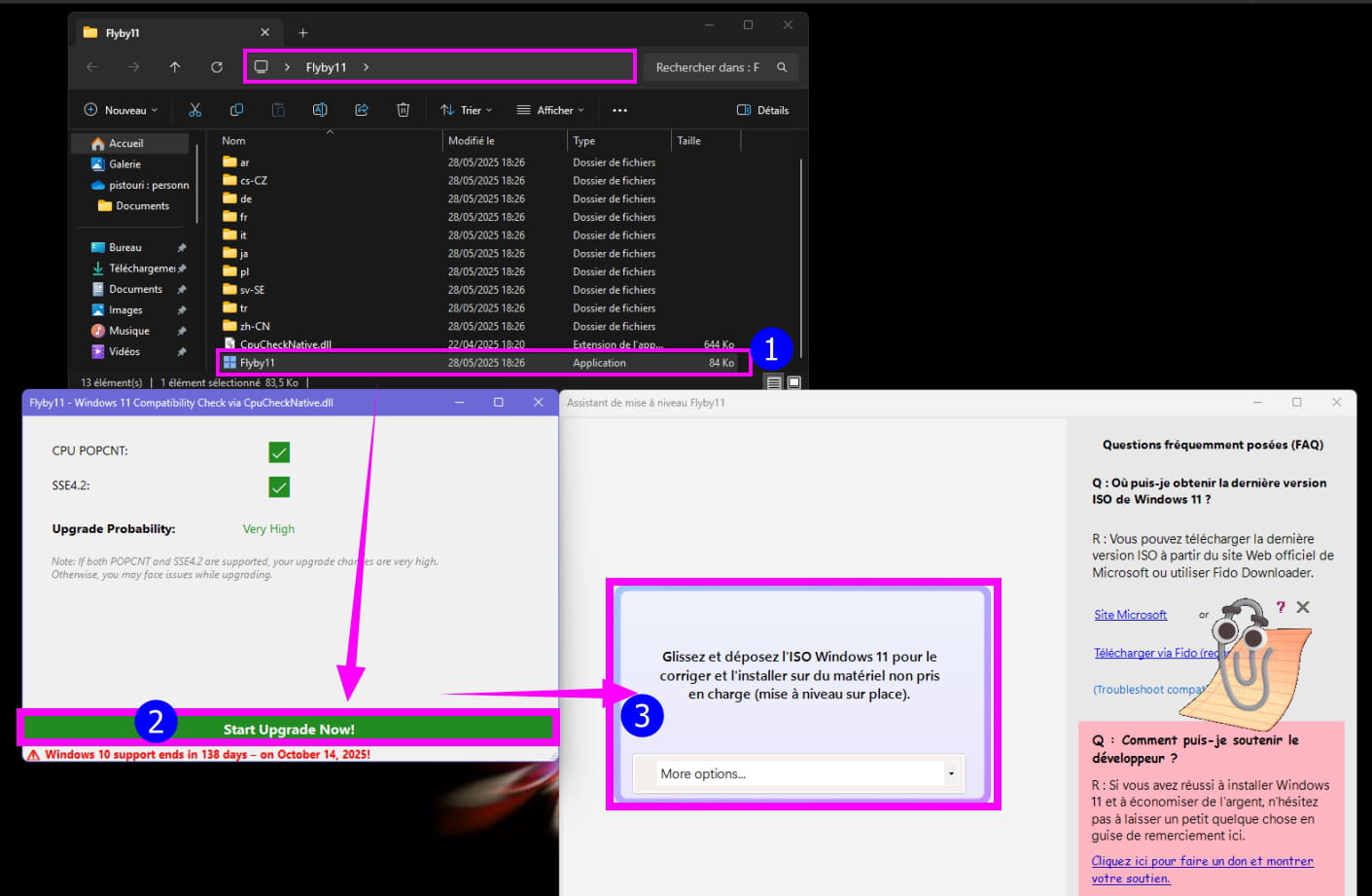The height and width of the screenshot is (896, 1372).
Task: Dismiss the Clippy assistant with X
Action: (x=1303, y=607)
